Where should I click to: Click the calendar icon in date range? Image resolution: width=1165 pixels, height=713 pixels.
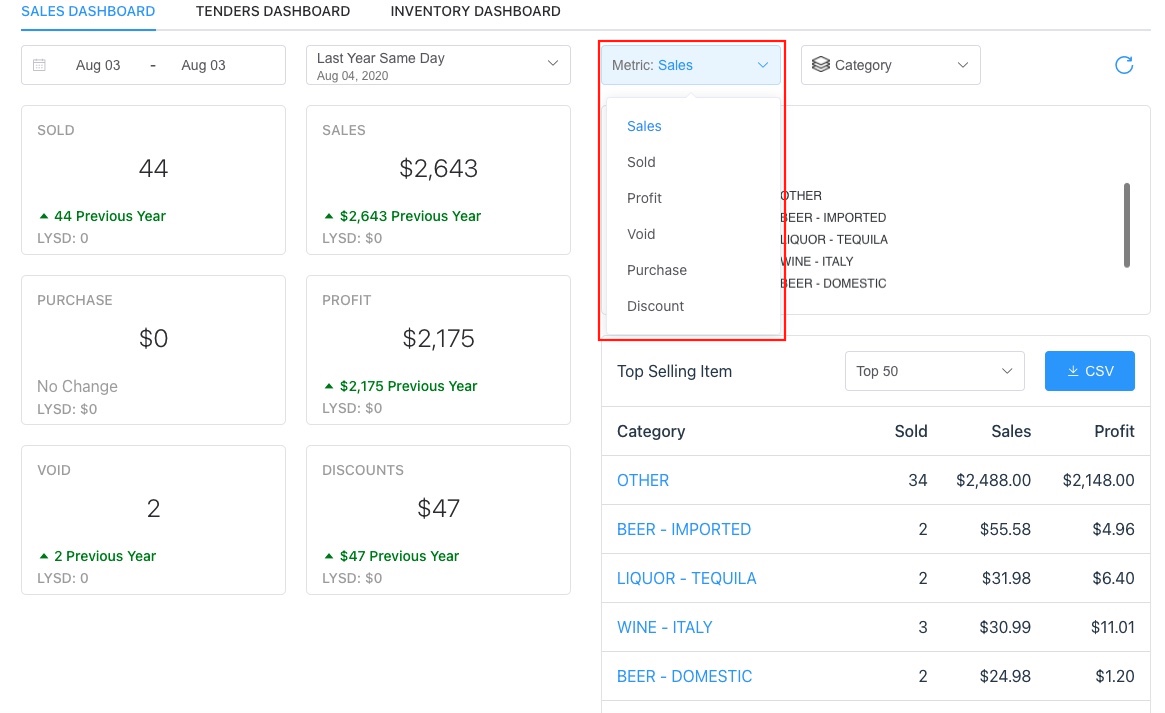(40, 65)
